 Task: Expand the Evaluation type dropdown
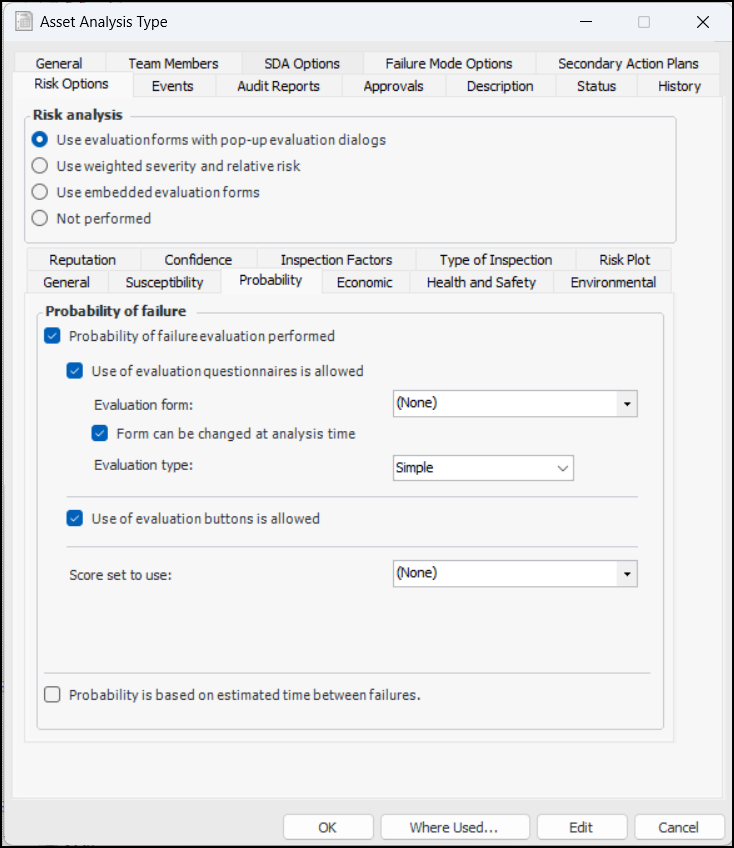[563, 467]
